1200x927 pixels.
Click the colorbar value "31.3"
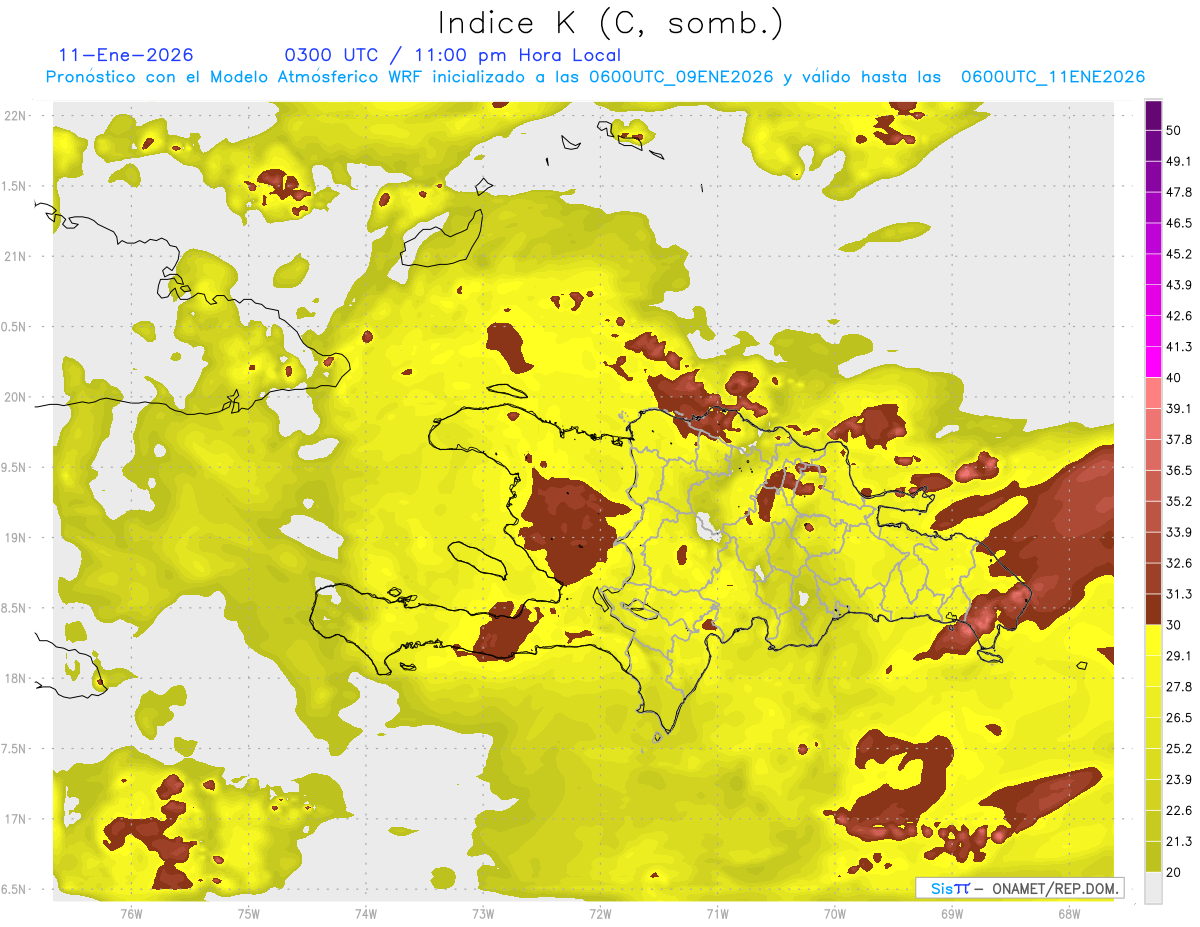tap(1178, 594)
